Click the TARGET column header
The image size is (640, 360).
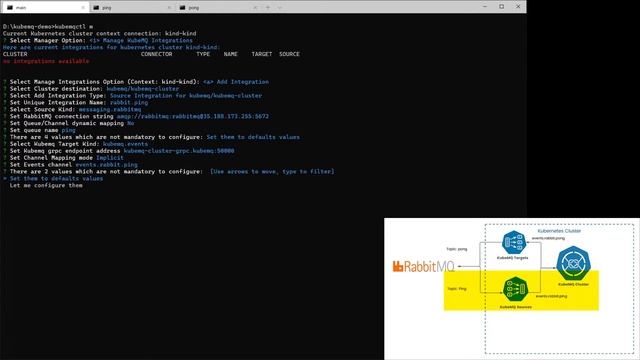pyautogui.click(x=262, y=54)
